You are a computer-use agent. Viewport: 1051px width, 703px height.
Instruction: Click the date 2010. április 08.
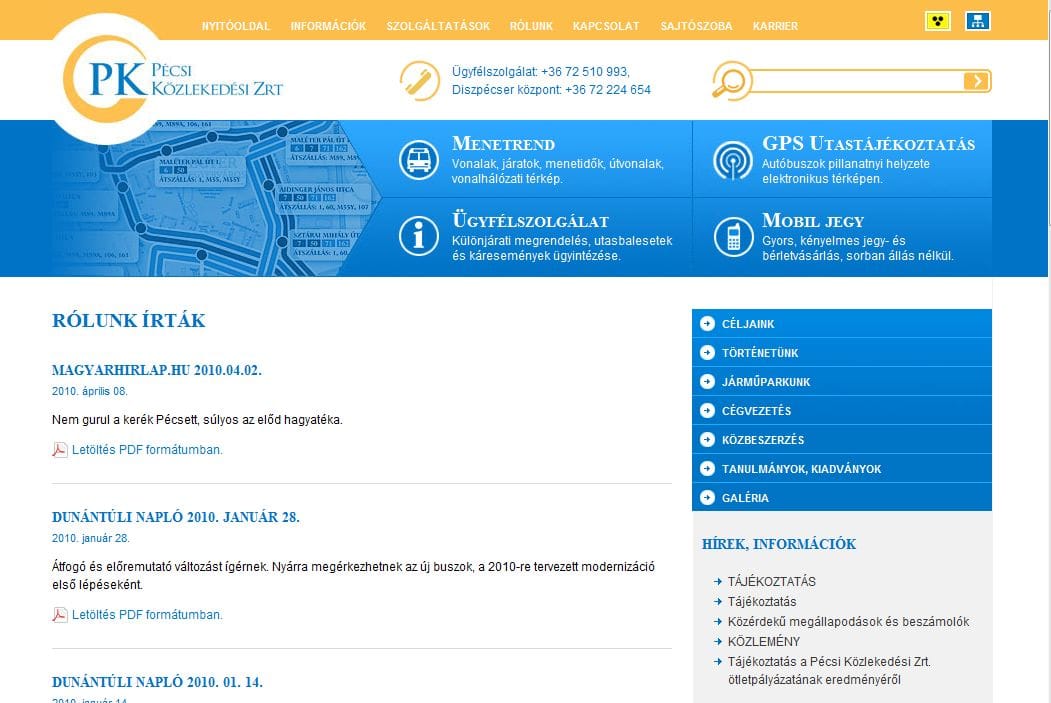90,391
